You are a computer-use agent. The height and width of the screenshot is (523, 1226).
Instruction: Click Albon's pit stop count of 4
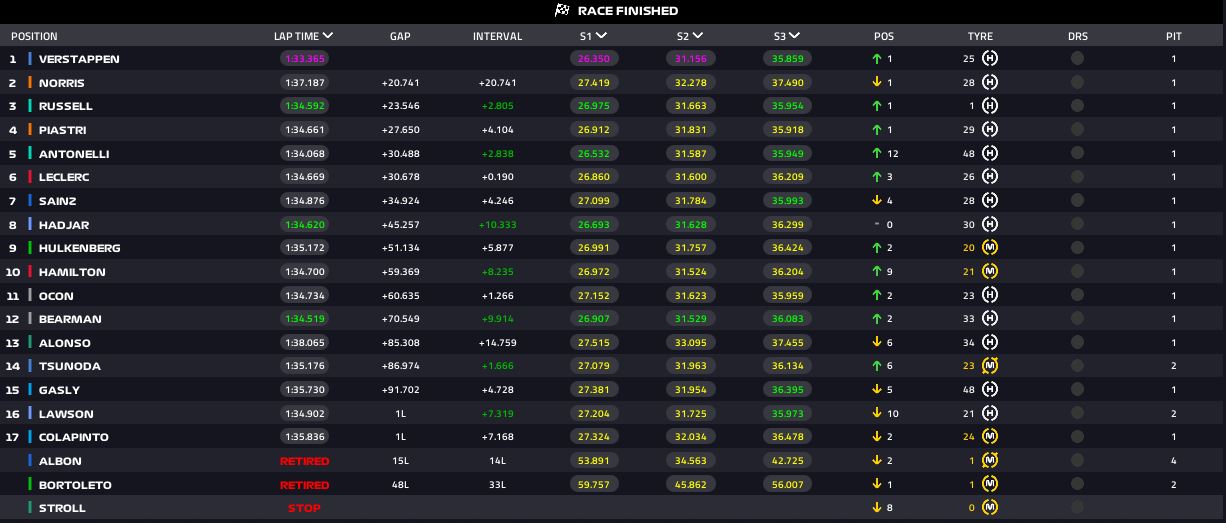tap(1174, 461)
